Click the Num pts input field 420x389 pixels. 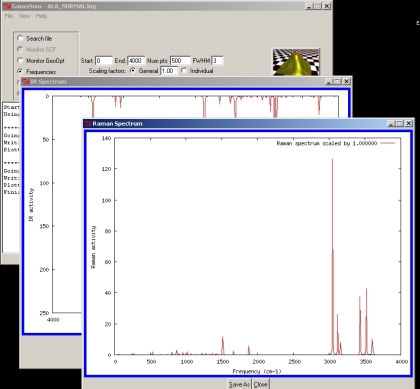180,61
